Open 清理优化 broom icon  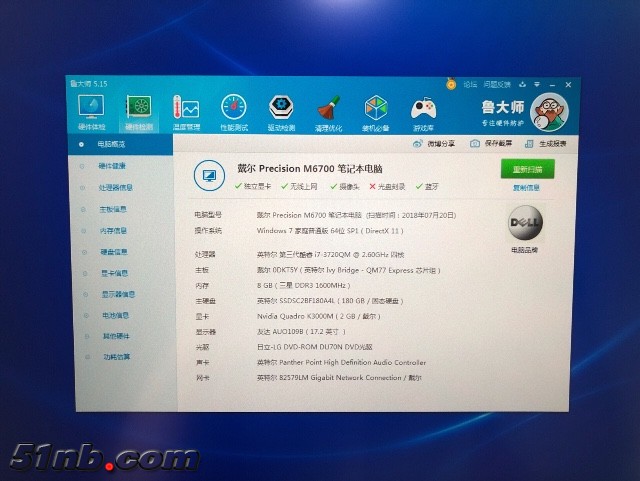pos(328,110)
